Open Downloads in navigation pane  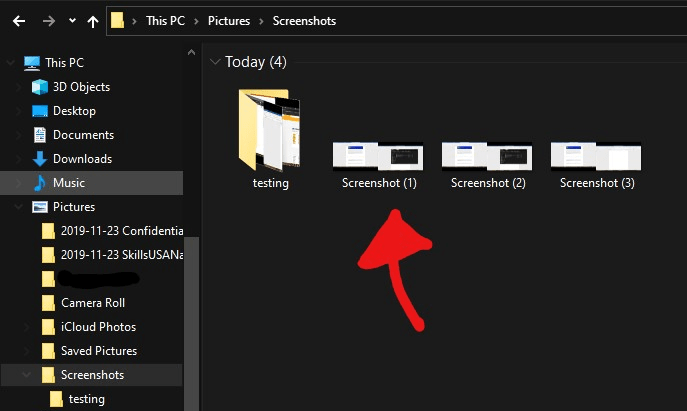pyautogui.click(x=82, y=159)
